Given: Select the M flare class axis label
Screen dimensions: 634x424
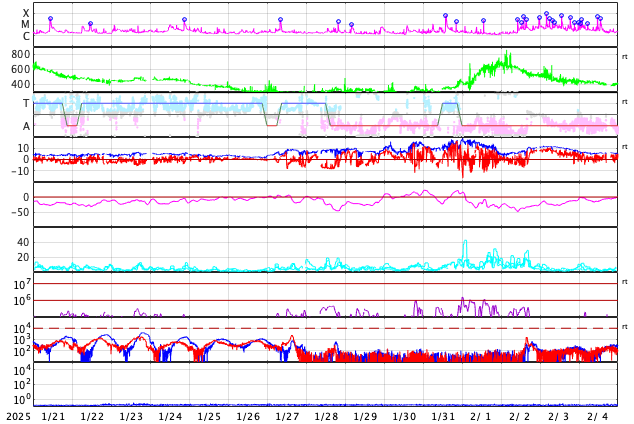Looking at the screenshot, I should 26,24.
